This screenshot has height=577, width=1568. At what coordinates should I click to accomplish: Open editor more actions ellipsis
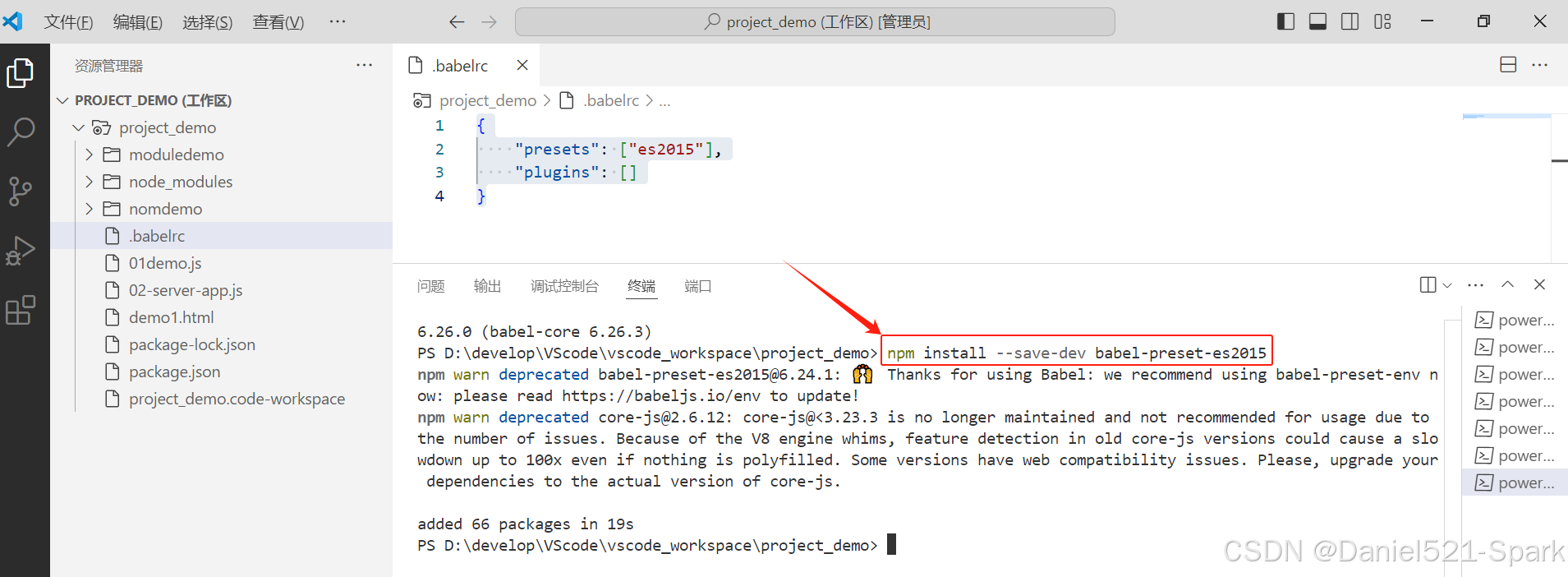click(x=1540, y=65)
